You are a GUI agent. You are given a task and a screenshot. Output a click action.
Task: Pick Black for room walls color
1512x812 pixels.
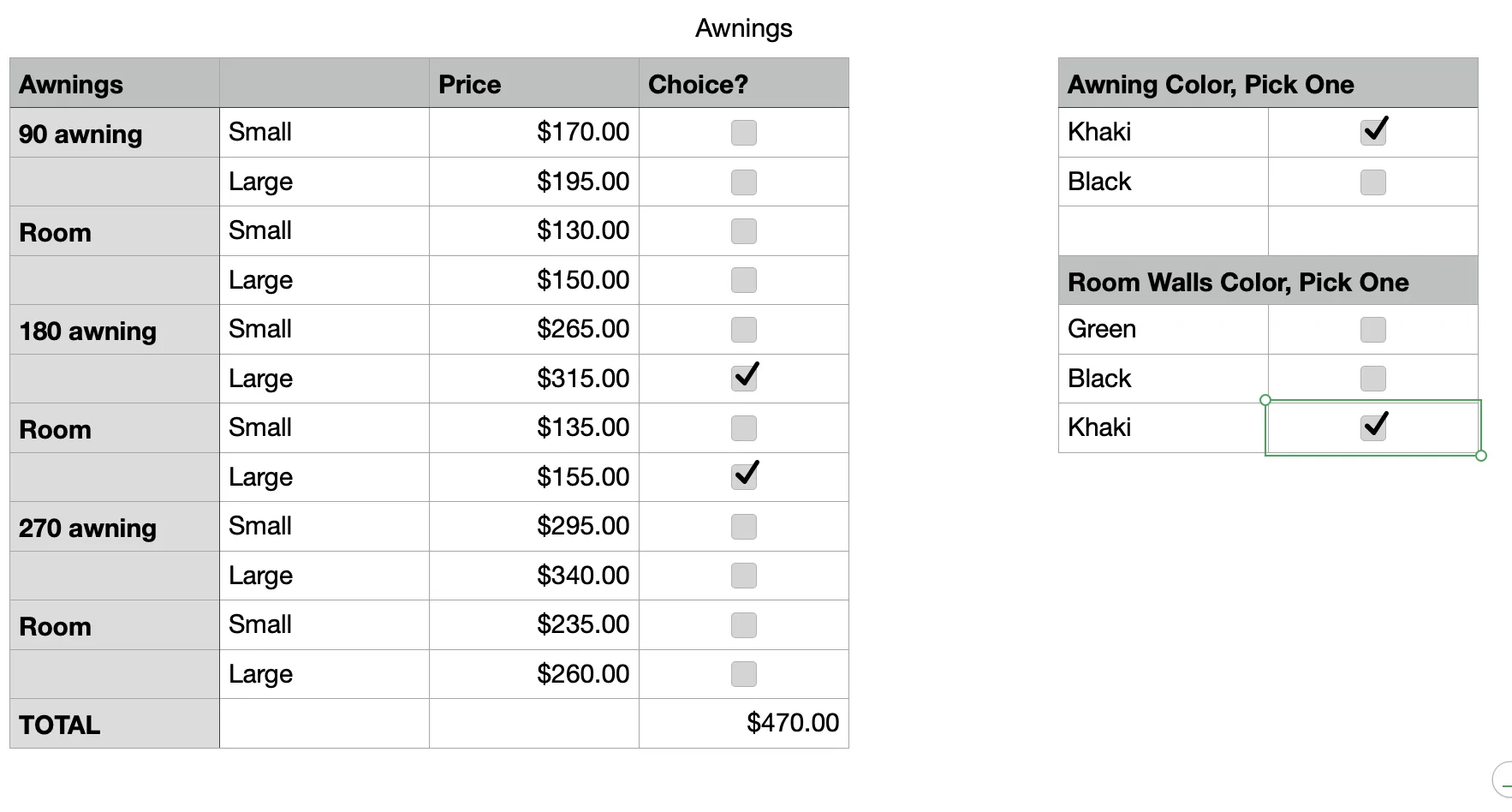(x=1373, y=379)
